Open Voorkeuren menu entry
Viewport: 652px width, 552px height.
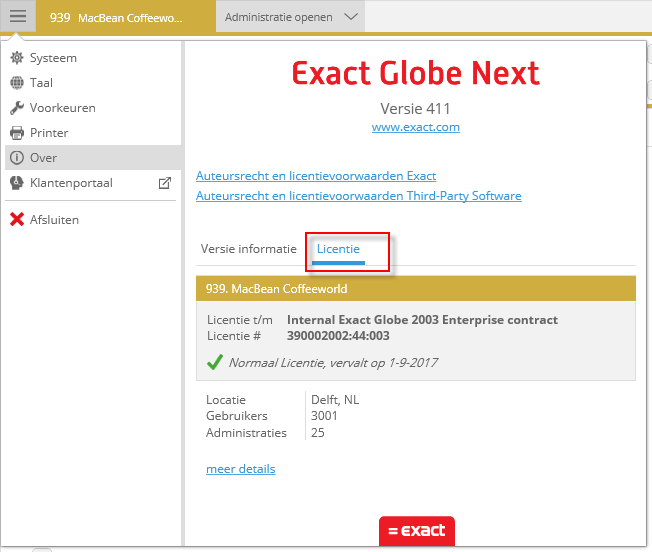93,108
